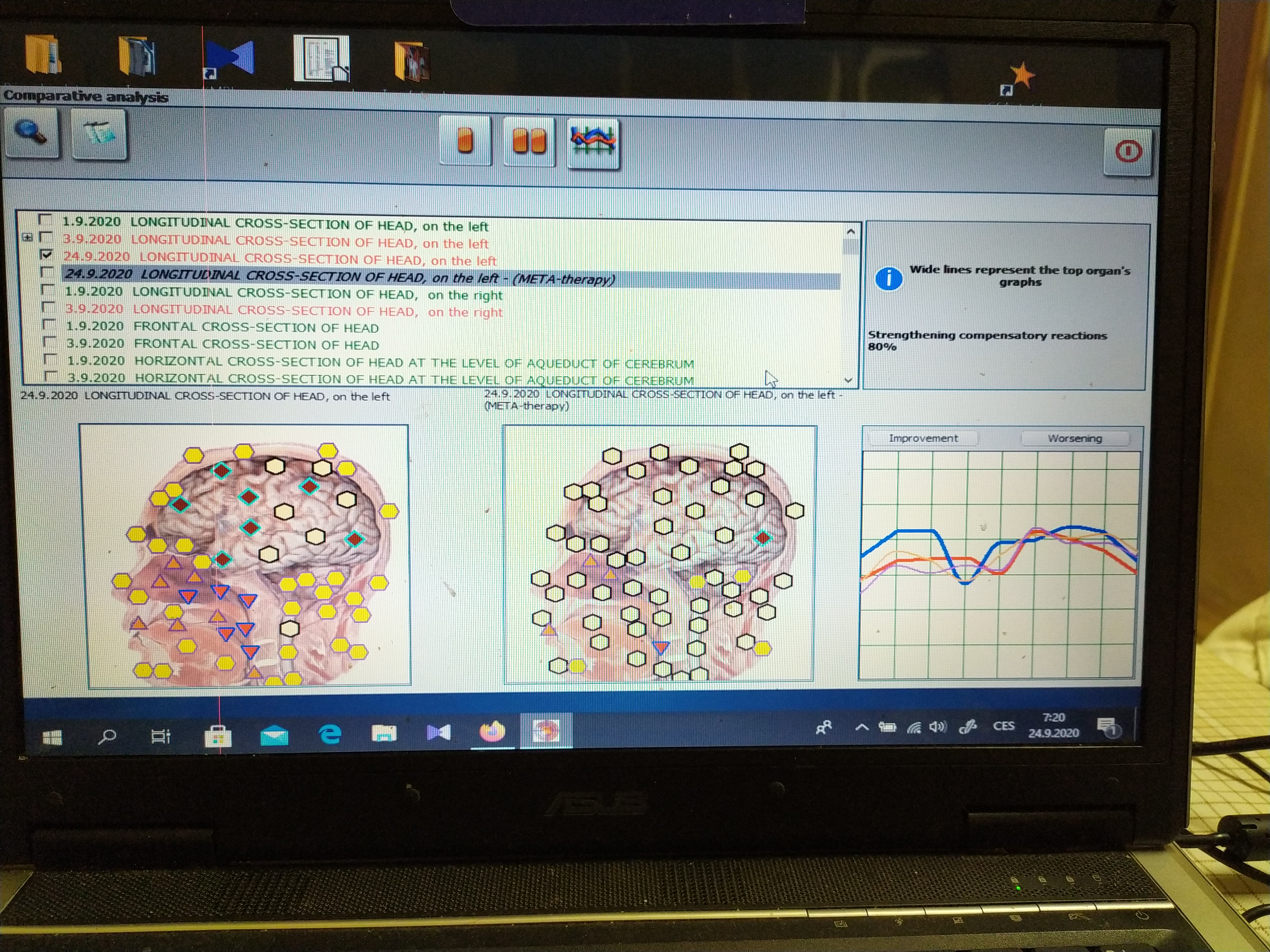This screenshot has width=1270, height=952.
Task: Click the blue info icon
Action: 888,279
